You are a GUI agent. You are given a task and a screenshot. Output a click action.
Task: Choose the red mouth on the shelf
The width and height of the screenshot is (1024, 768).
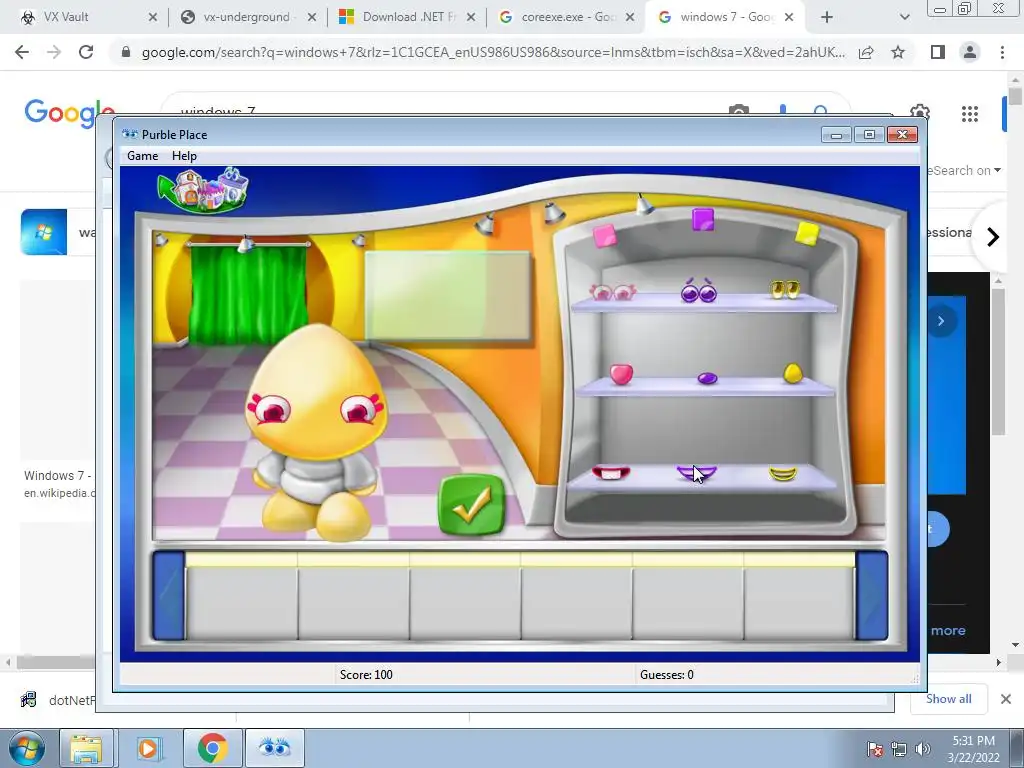pos(611,473)
